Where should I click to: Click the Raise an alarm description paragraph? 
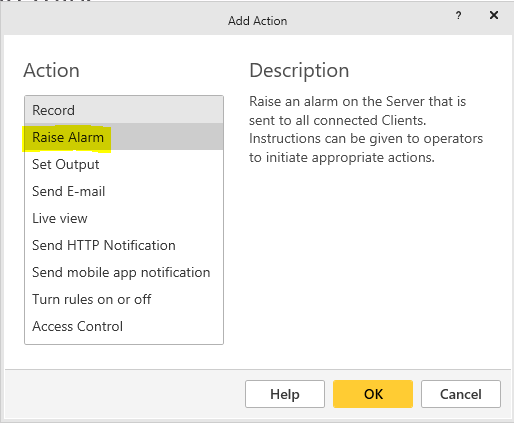point(366,129)
